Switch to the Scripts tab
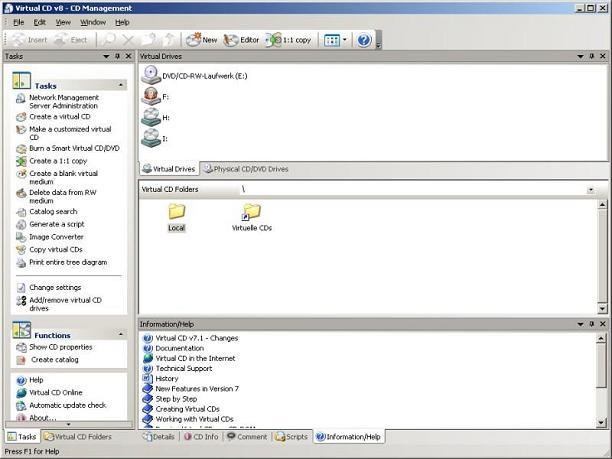The image size is (612, 459). coord(291,437)
